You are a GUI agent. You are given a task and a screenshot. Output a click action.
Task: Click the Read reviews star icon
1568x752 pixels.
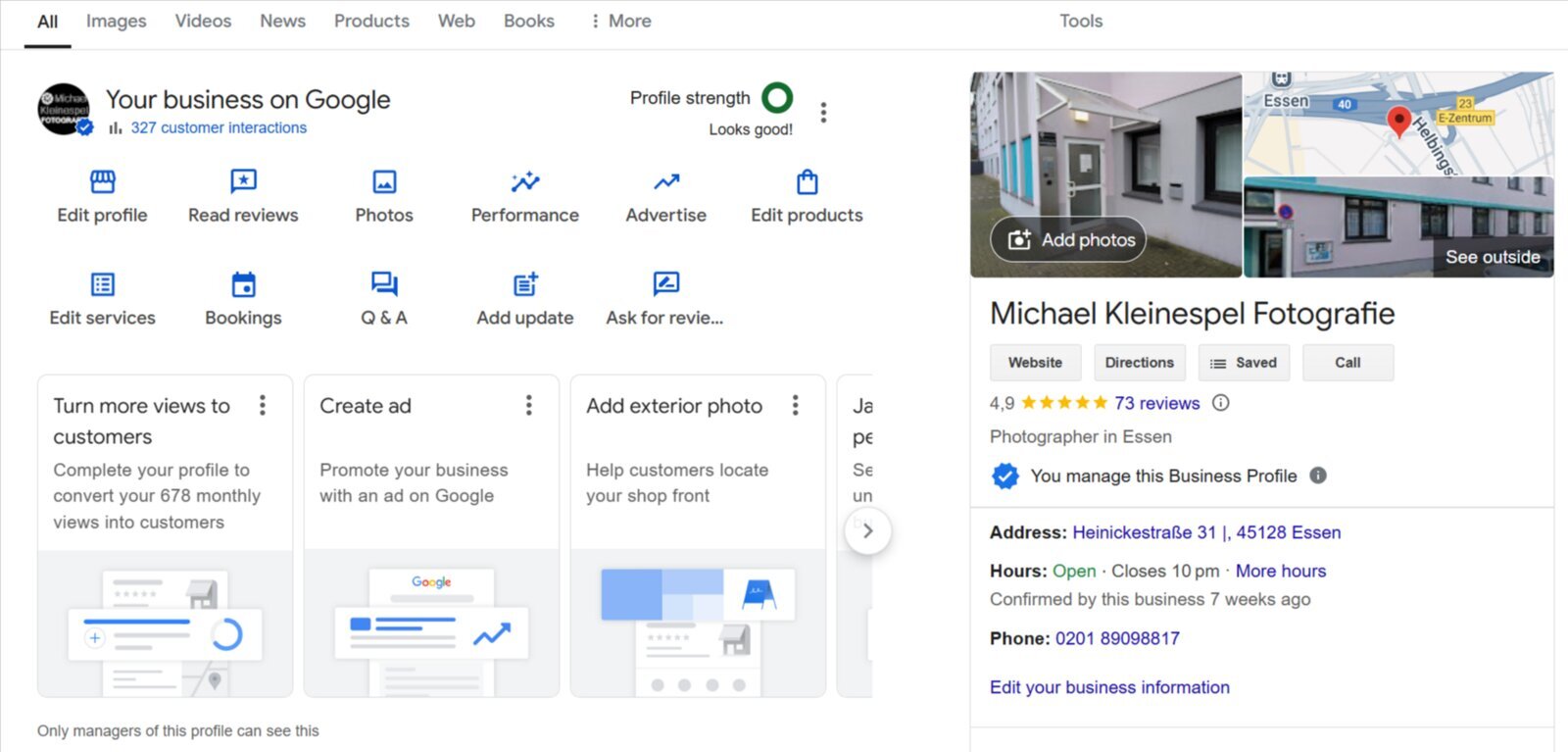click(243, 182)
